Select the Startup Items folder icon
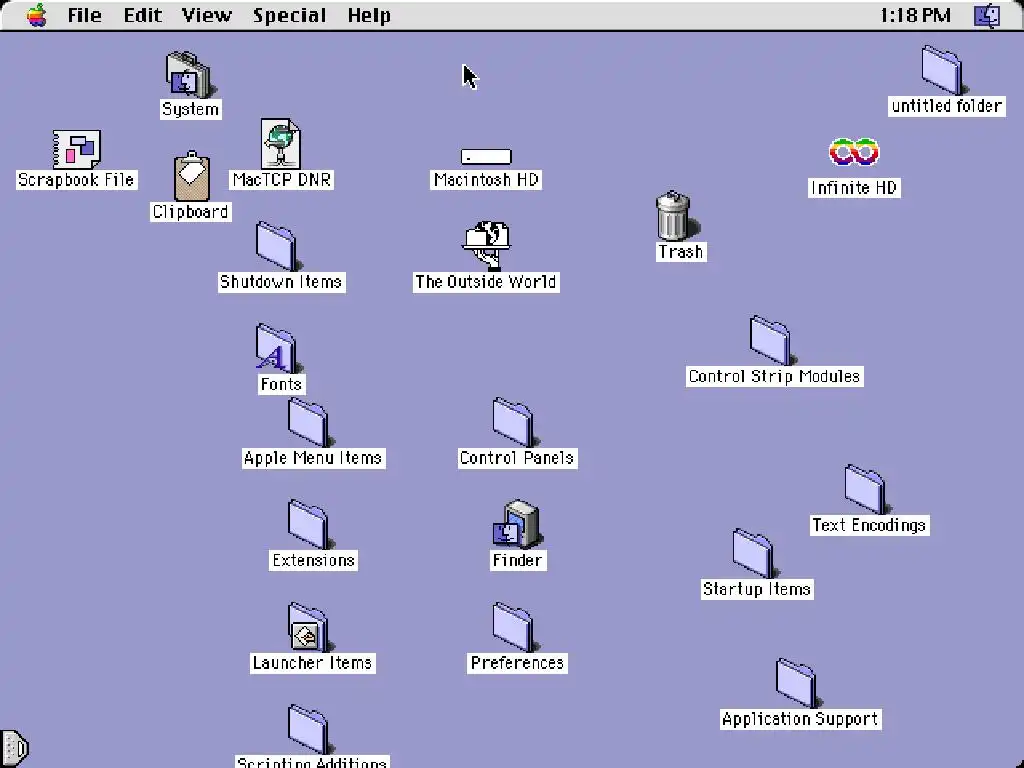This screenshot has width=1024, height=768. pos(754,554)
